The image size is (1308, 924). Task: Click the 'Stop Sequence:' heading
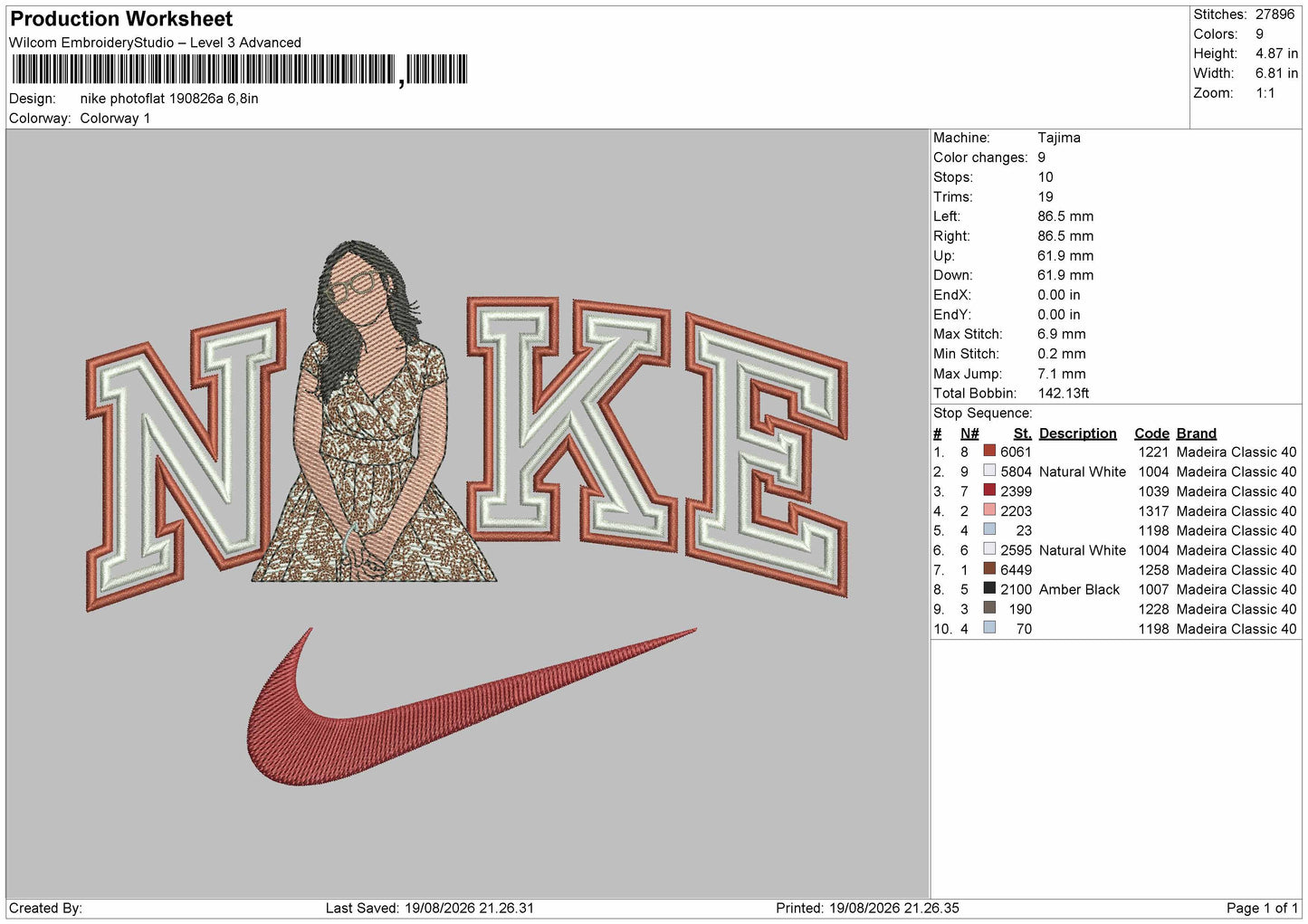pos(982,414)
